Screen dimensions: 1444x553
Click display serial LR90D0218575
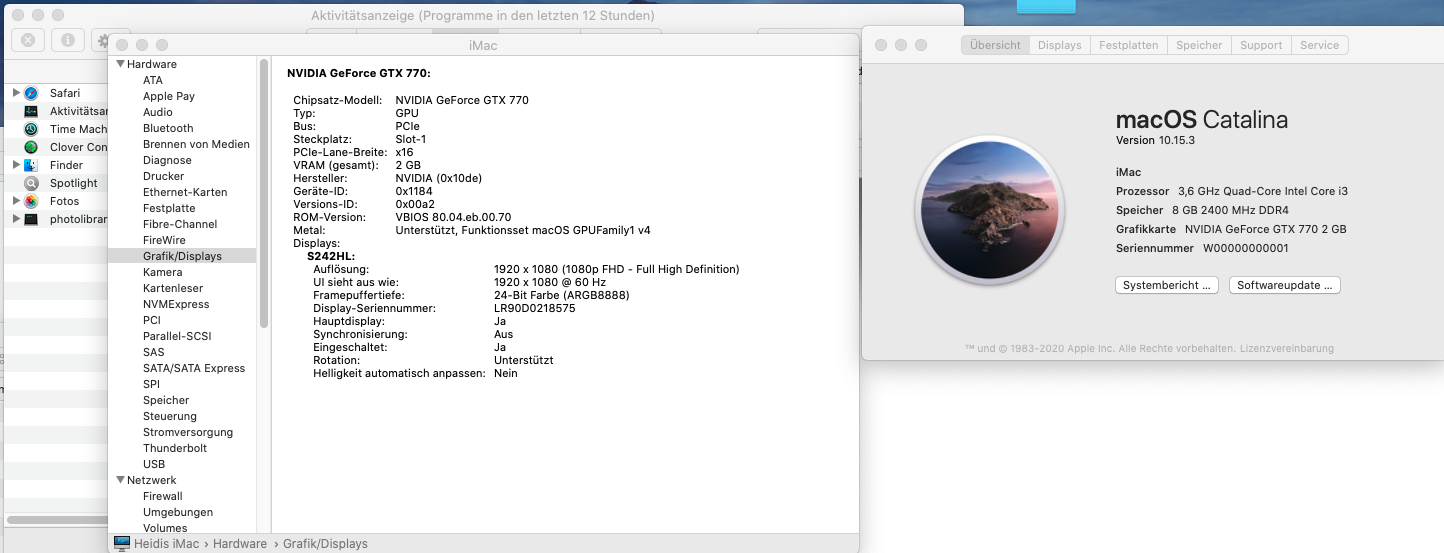(535, 308)
